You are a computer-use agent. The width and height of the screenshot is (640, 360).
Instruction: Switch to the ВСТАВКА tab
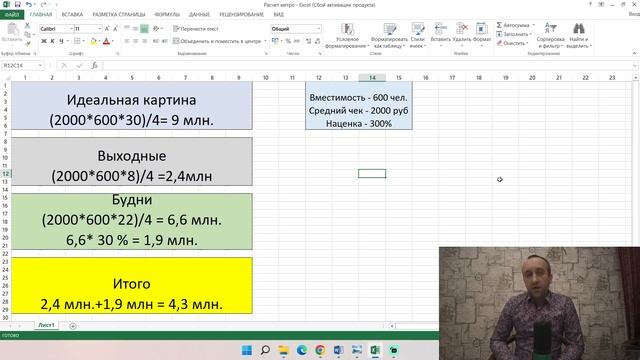tap(72, 15)
